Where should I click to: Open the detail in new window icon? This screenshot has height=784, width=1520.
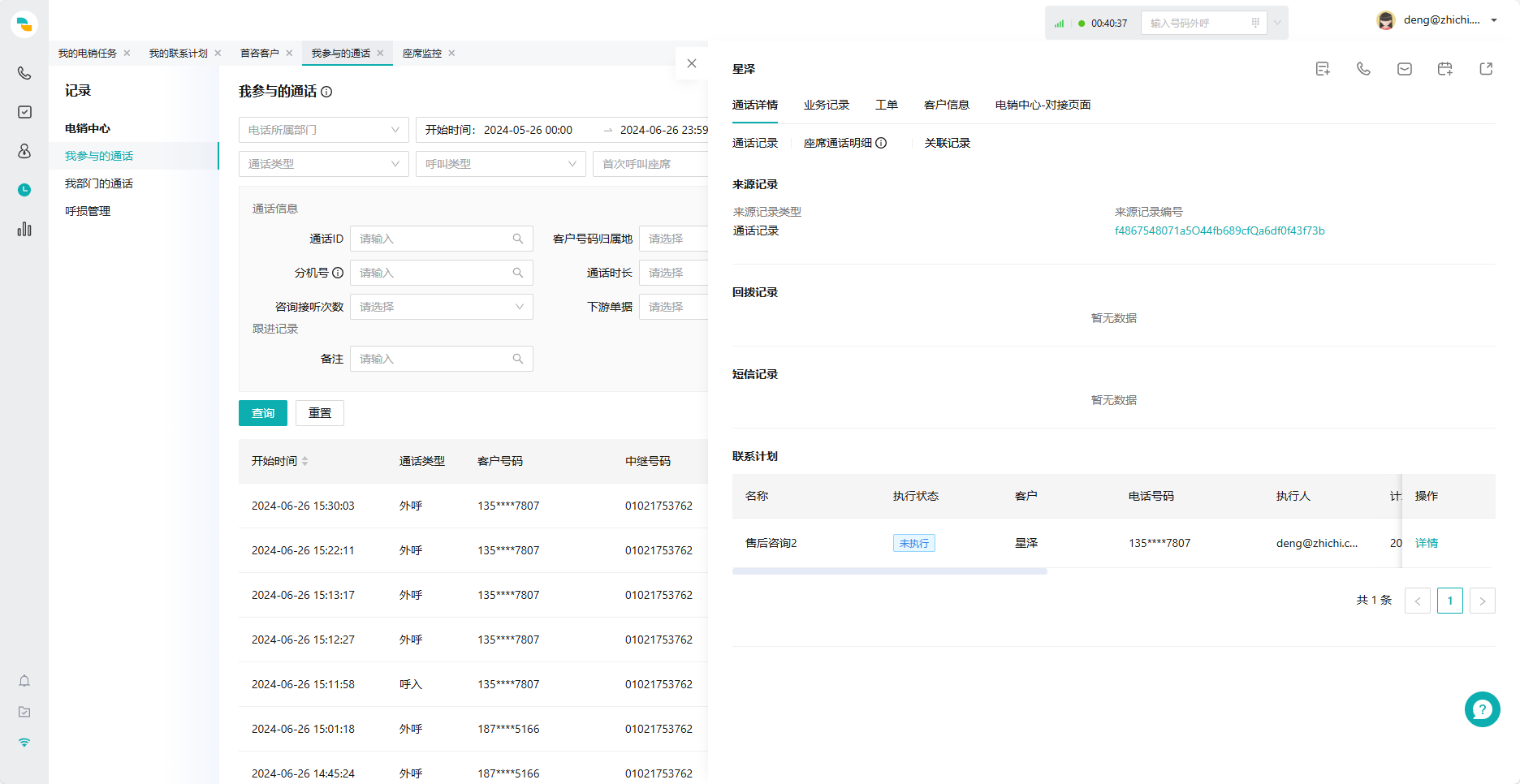[x=1486, y=69]
